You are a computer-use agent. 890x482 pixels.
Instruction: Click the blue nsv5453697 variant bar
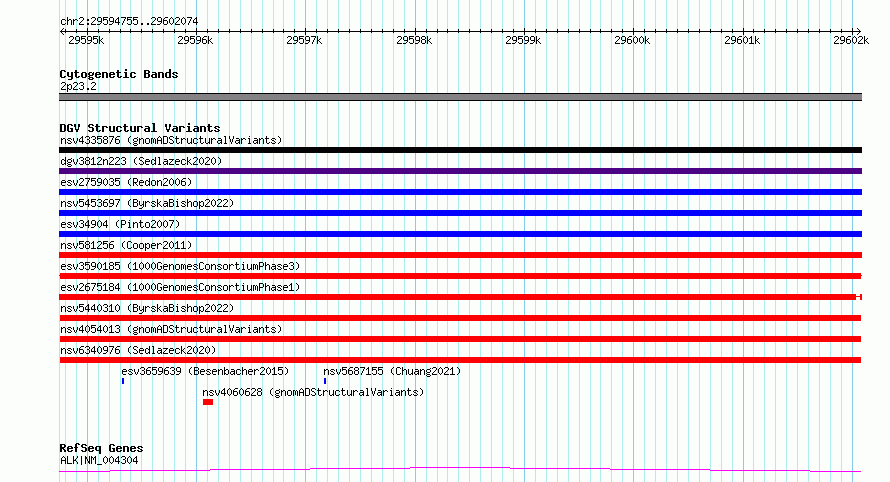[x=460, y=213]
